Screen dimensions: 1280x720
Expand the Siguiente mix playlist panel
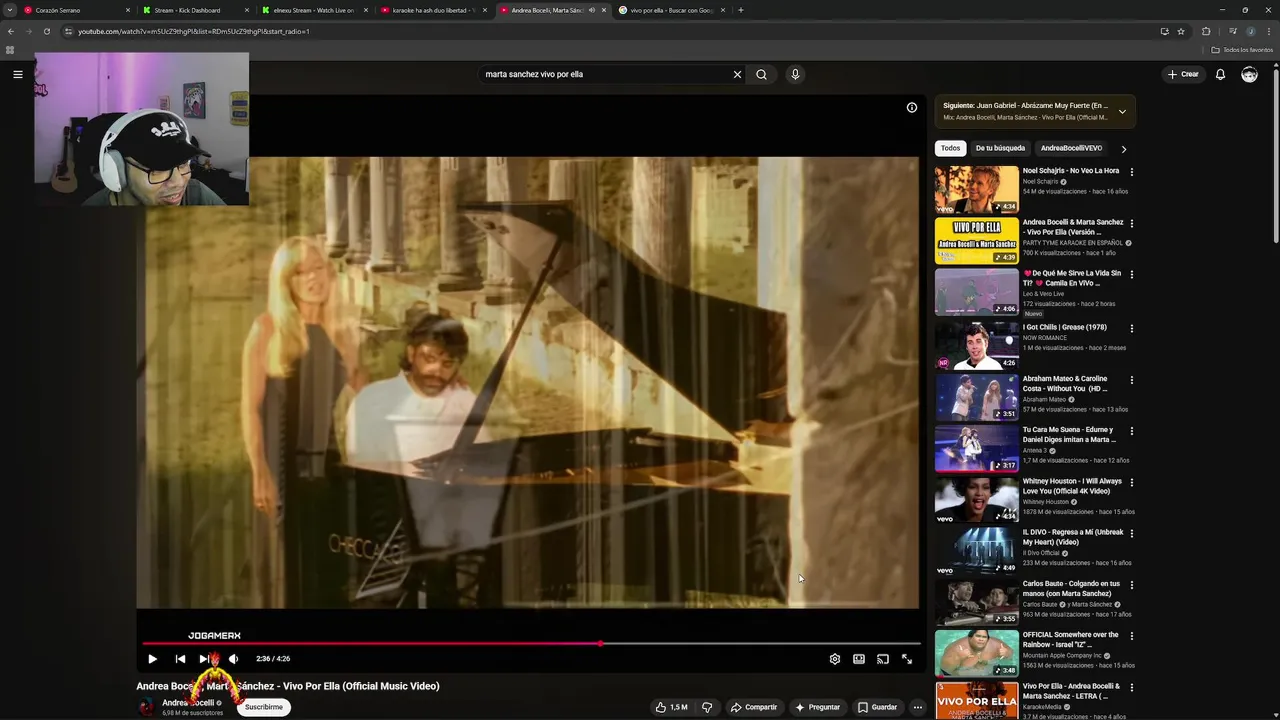click(1122, 111)
